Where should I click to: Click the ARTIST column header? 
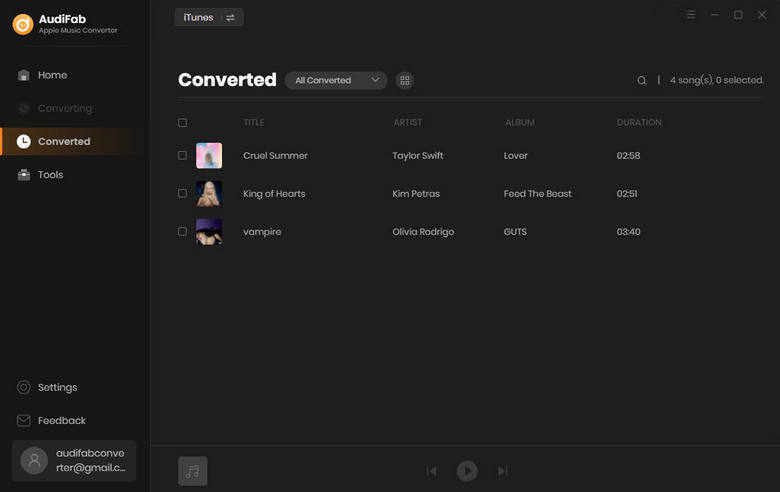click(x=407, y=122)
